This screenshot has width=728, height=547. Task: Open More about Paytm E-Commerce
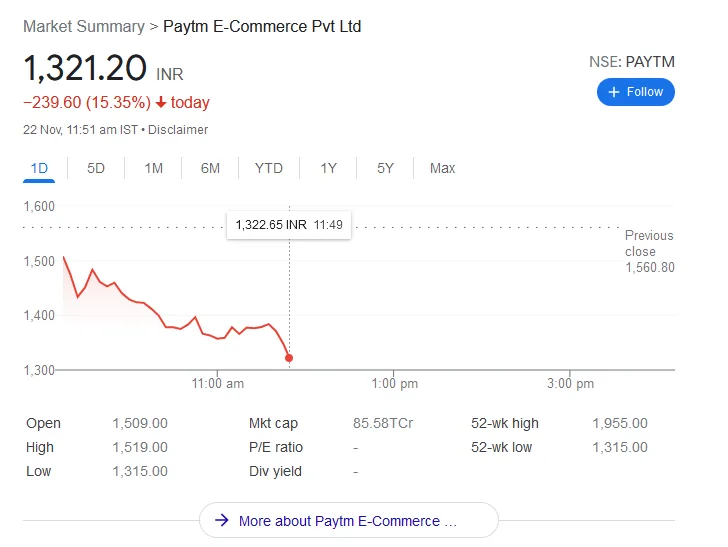(348, 521)
